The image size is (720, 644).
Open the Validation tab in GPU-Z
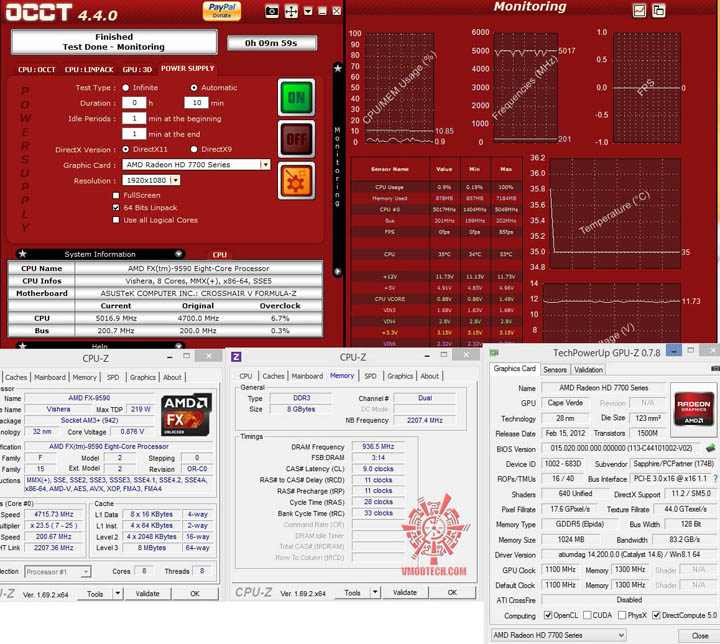[588, 369]
